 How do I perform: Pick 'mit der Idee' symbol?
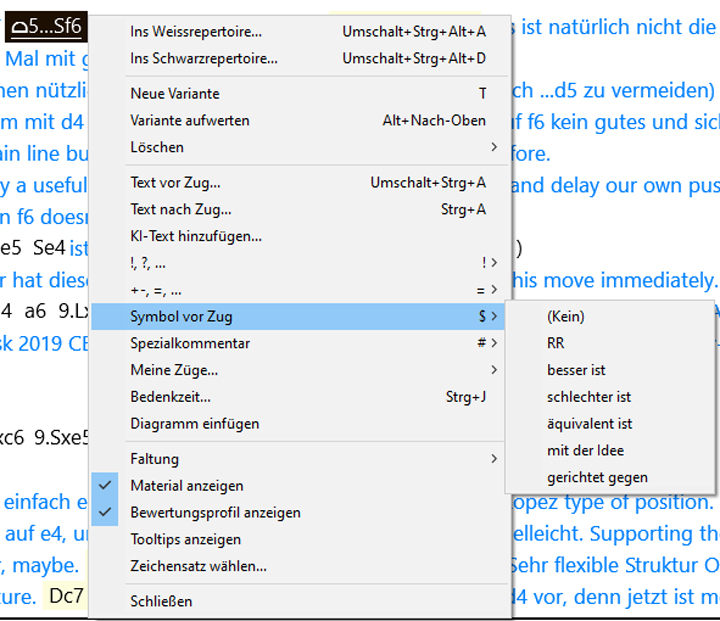point(585,451)
